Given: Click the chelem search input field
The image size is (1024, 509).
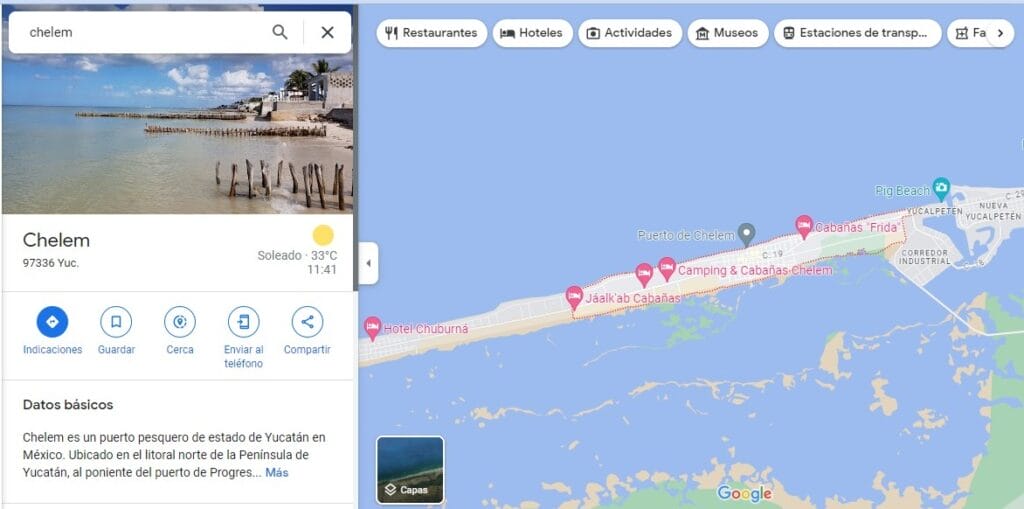Looking at the screenshot, I should (144, 32).
